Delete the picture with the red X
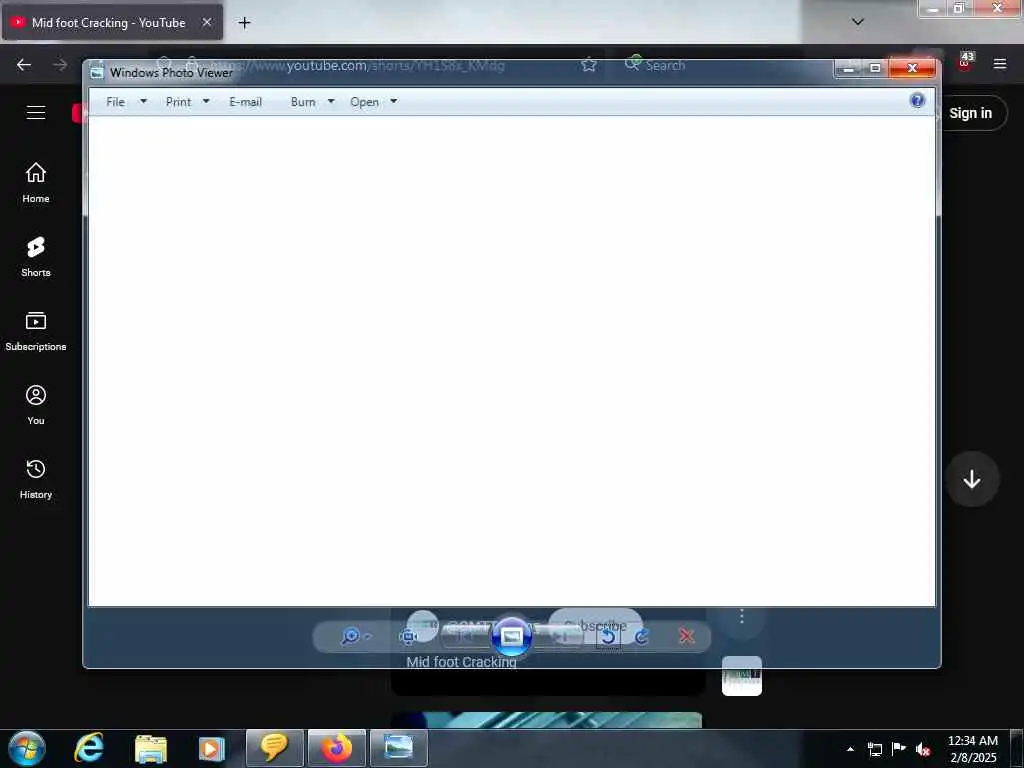This screenshot has width=1024, height=768. click(x=686, y=636)
